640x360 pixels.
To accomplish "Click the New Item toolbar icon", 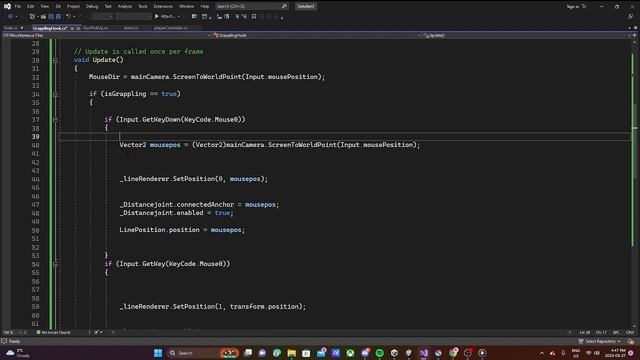I will click(32, 16).
